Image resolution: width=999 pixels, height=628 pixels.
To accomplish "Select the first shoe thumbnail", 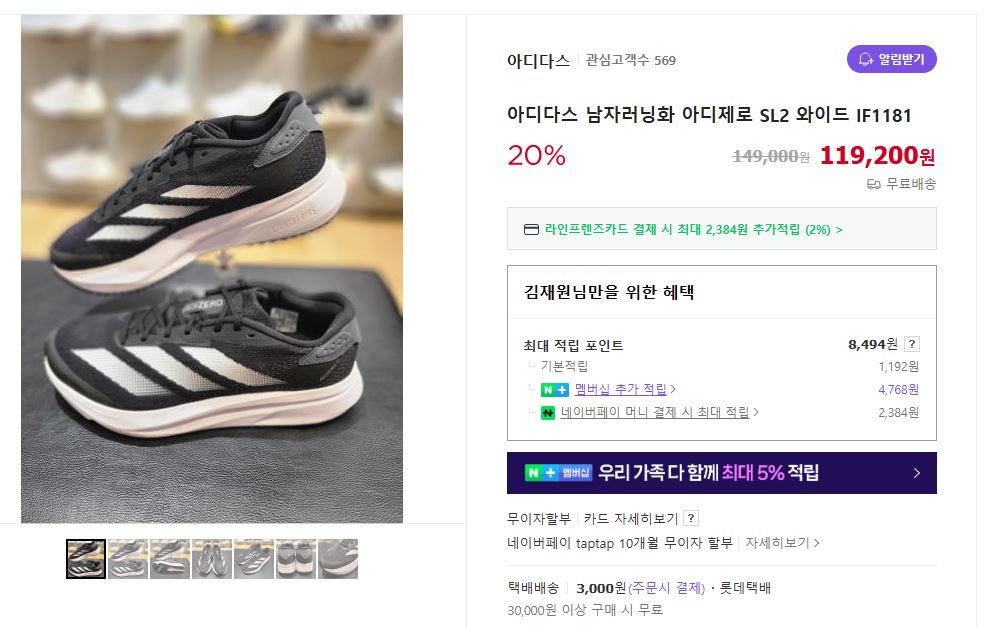I will (x=86, y=559).
